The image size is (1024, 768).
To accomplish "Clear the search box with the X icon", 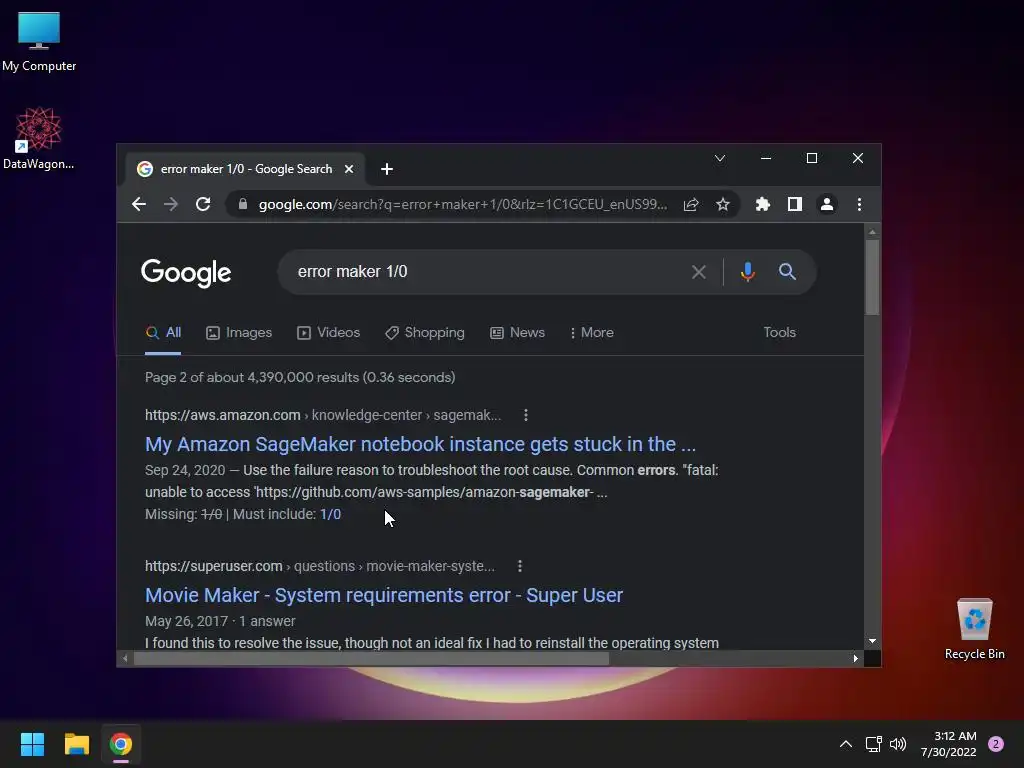I will tap(699, 272).
